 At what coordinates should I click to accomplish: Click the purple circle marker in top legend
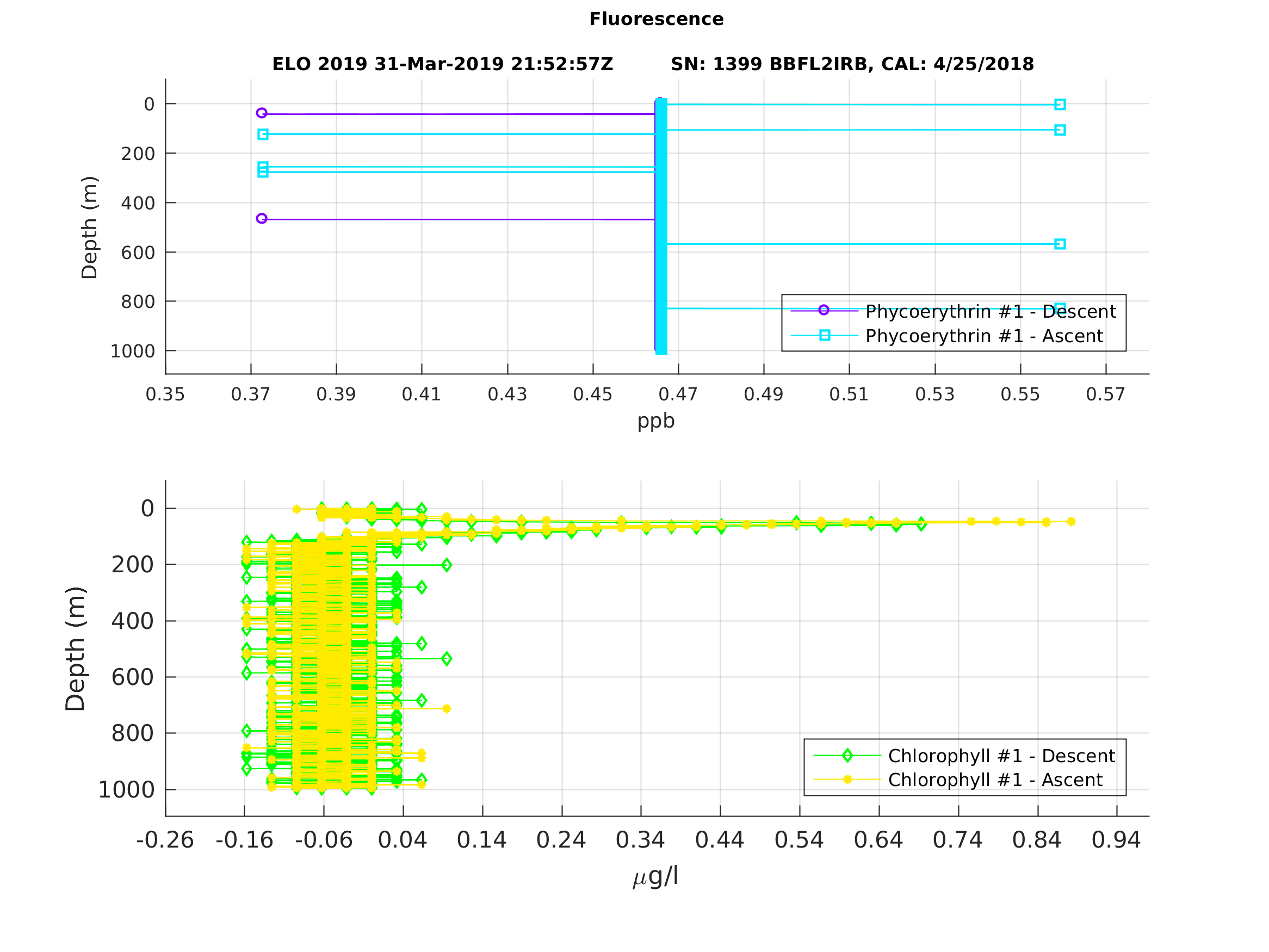point(824,310)
